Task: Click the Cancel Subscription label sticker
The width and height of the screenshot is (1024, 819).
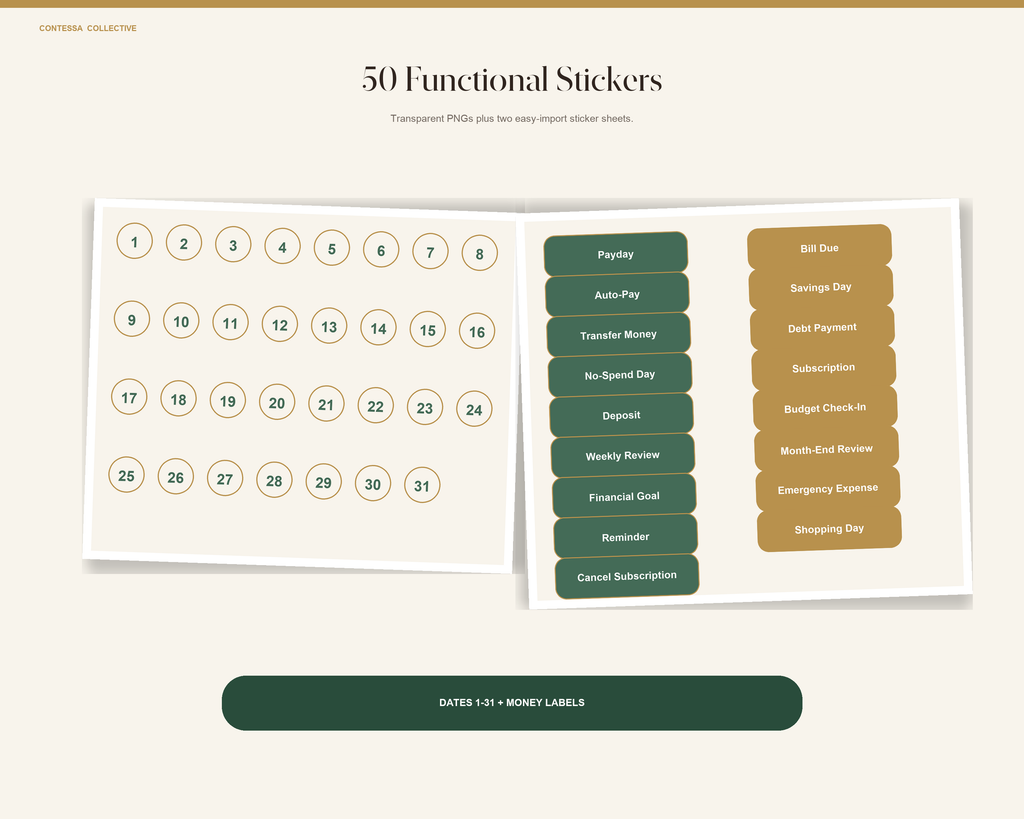Action: pos(627,577)
